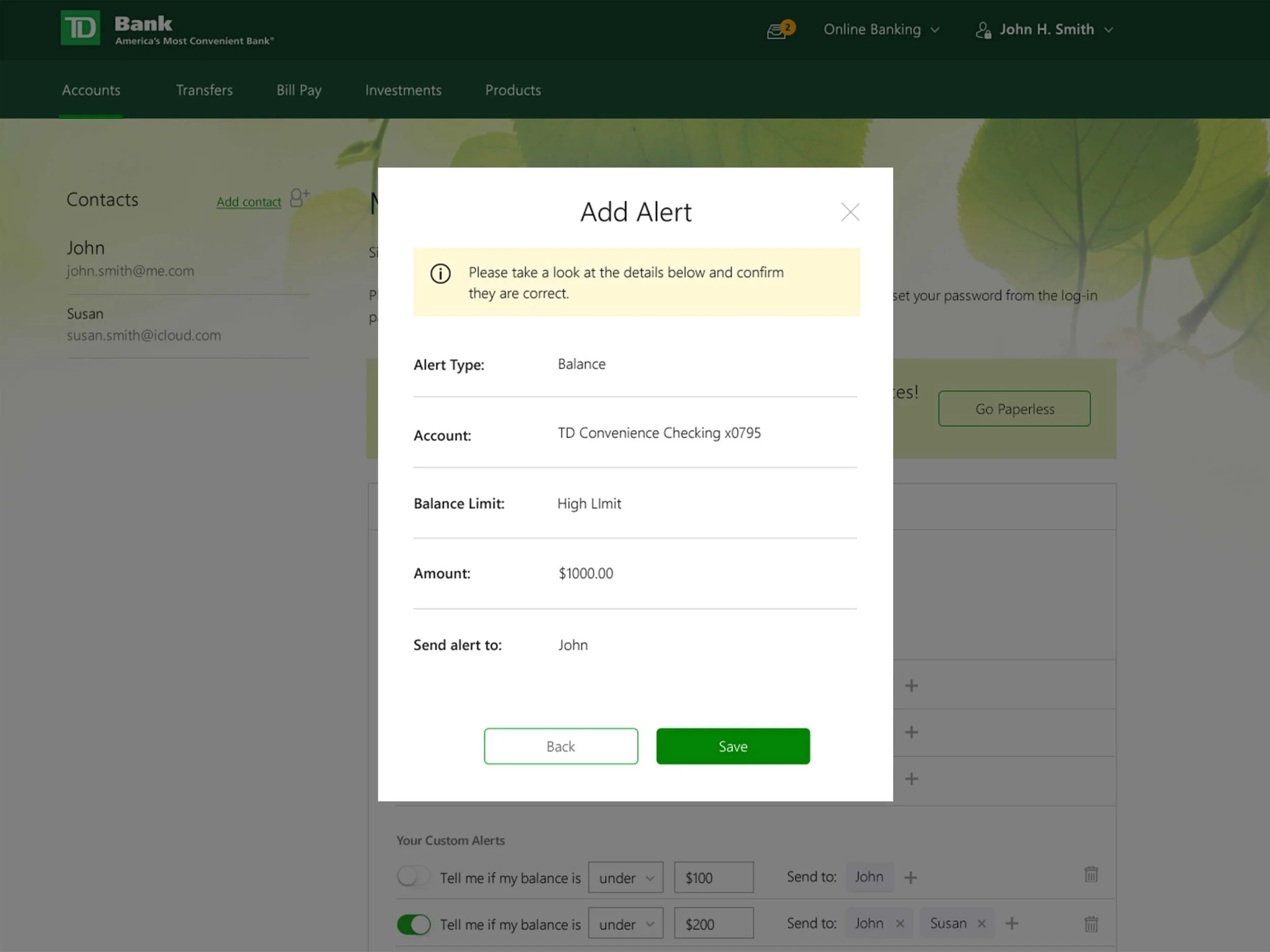
Task: Click the Go Paperless button
Action: click(x=1014, y=409)
